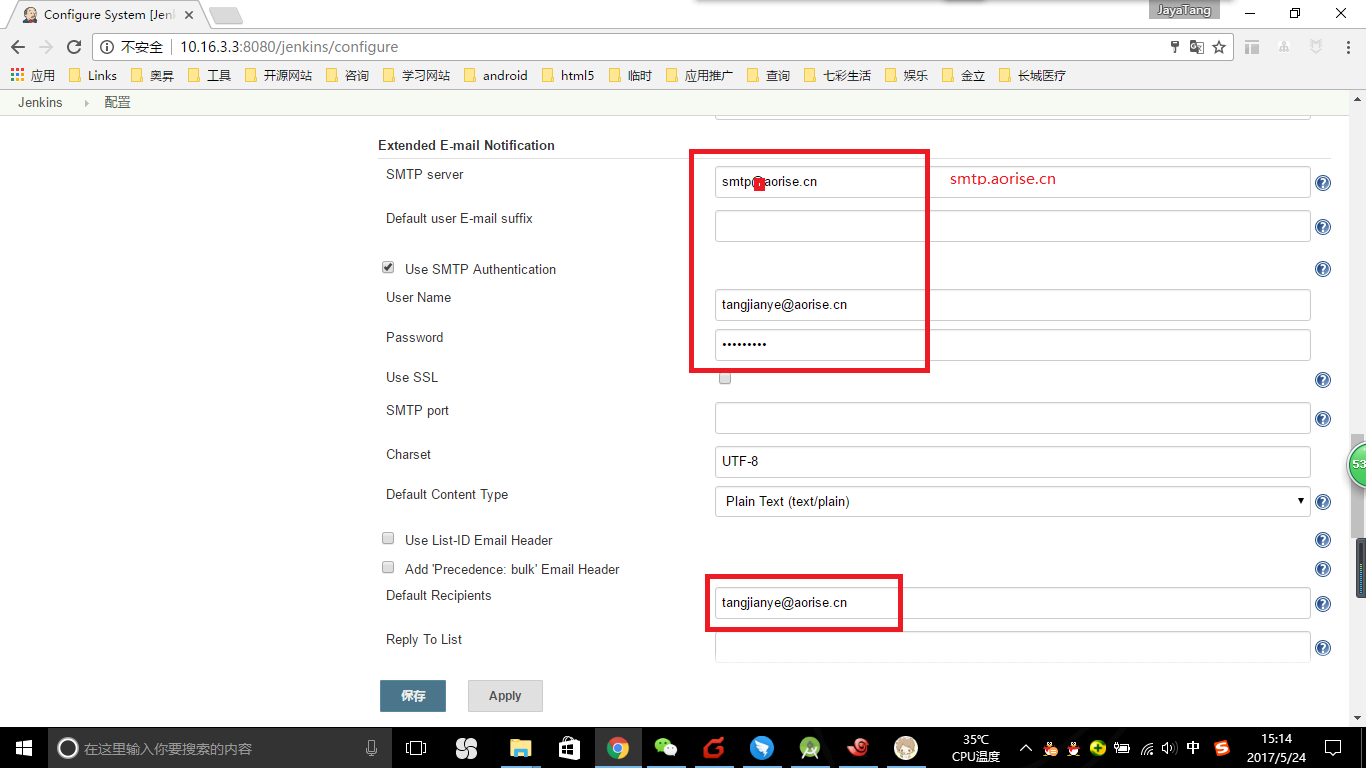The width and height of the screenshot is (1366, 768).
Task: Show help icon beside Use SSL
Action: click(x=1323, y=380)
